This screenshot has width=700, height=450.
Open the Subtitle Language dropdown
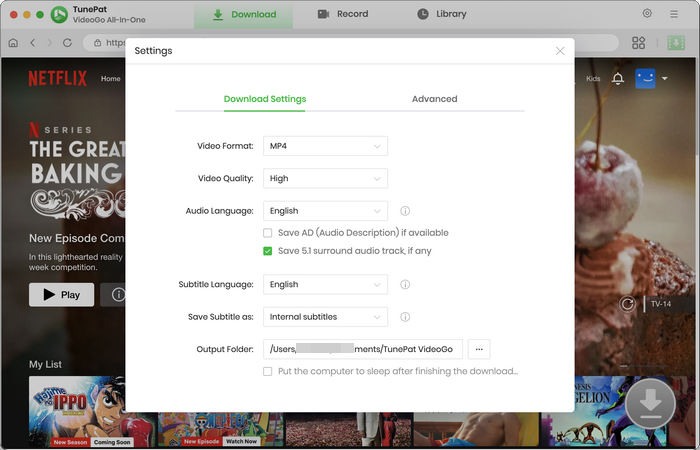pyautogui.click(x=325, y=284)
